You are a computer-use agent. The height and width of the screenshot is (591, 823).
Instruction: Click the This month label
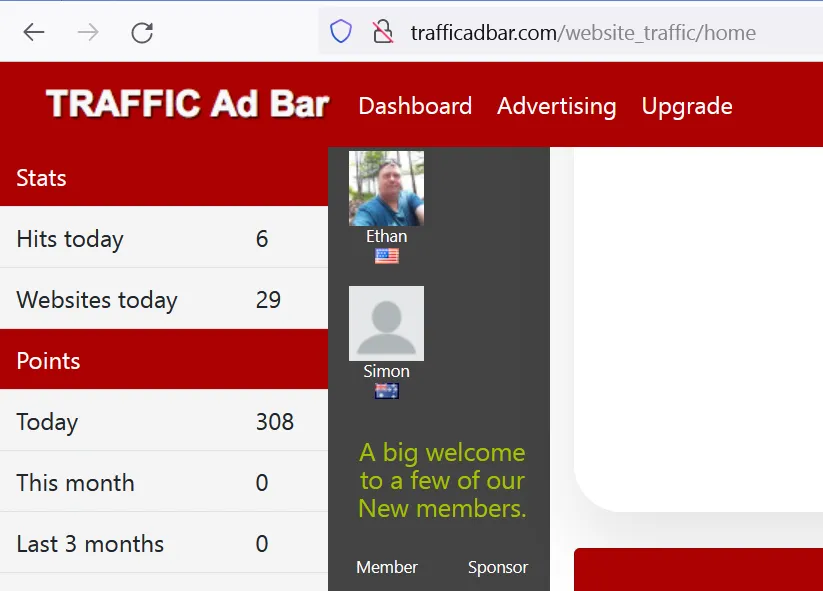pyautogui.click(x=75, y=483)
